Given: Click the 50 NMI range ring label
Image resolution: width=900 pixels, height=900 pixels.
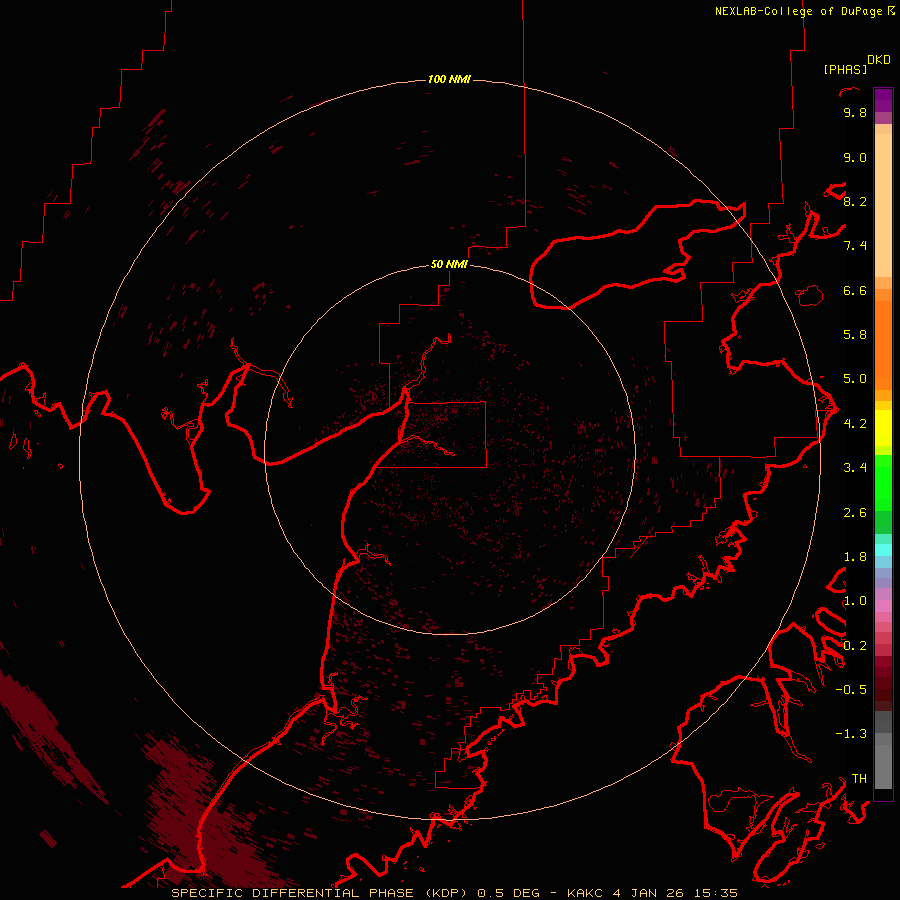Looking at the screenshot, I should 449,264.
